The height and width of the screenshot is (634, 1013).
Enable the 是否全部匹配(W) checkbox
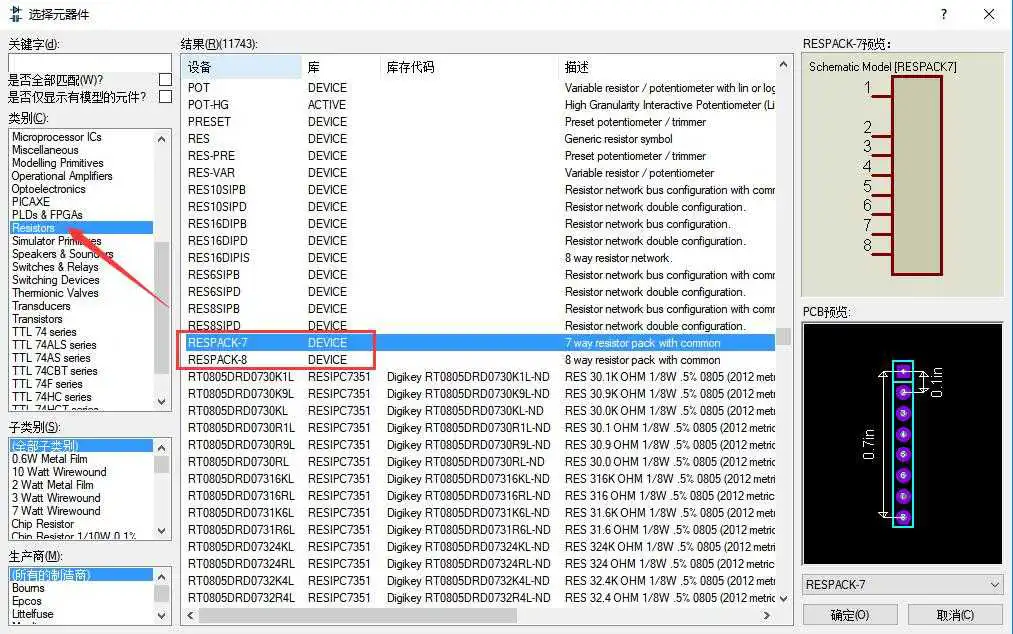(x=165, y=78)
